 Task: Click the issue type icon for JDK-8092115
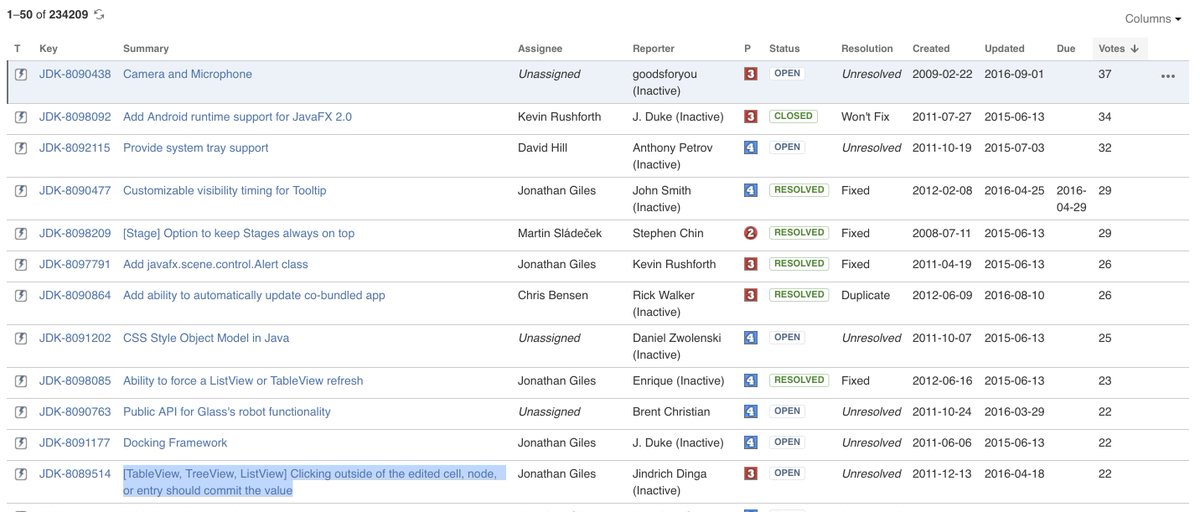coord(21,148)
